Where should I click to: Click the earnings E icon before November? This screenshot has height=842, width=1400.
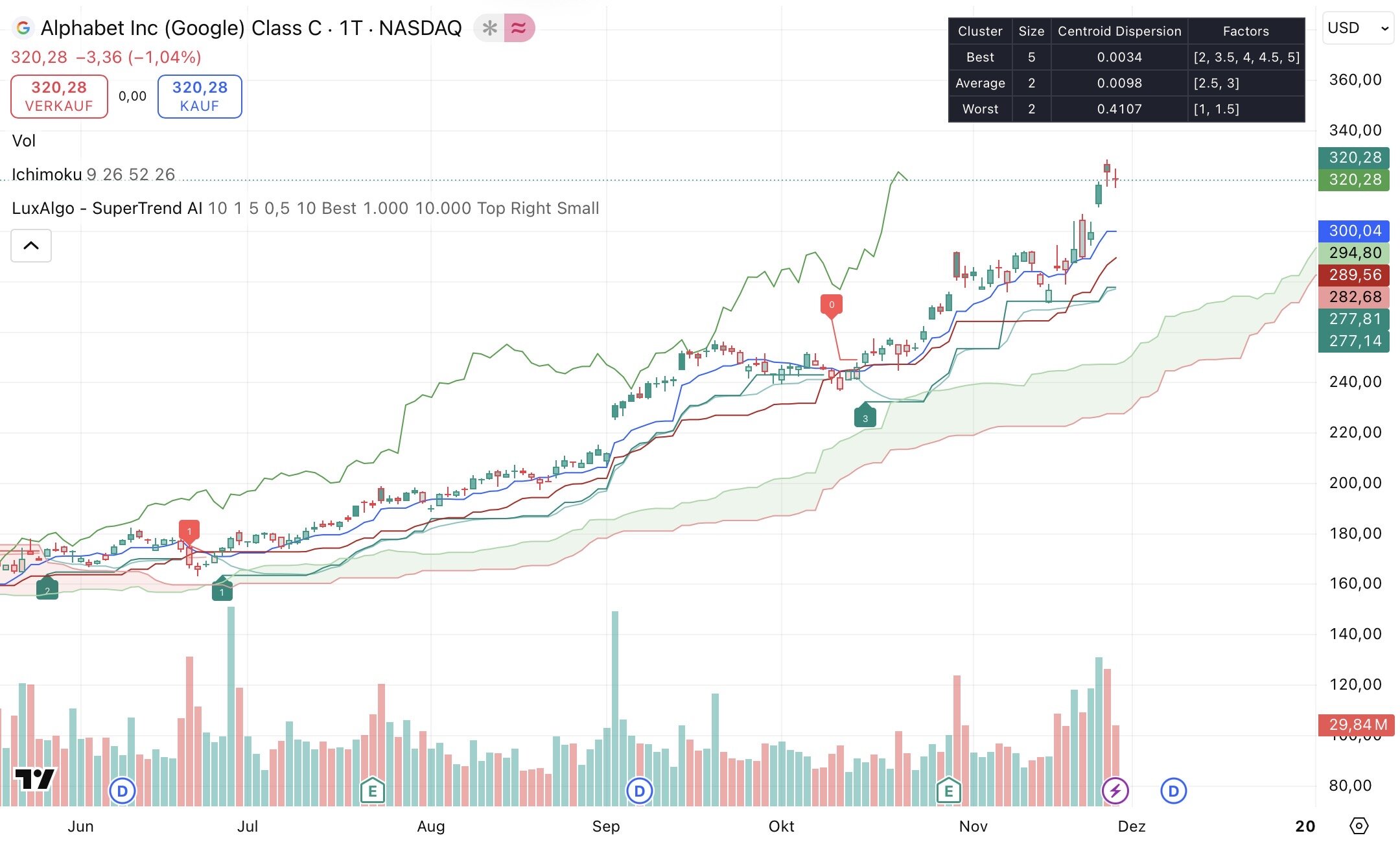point(949,791)
